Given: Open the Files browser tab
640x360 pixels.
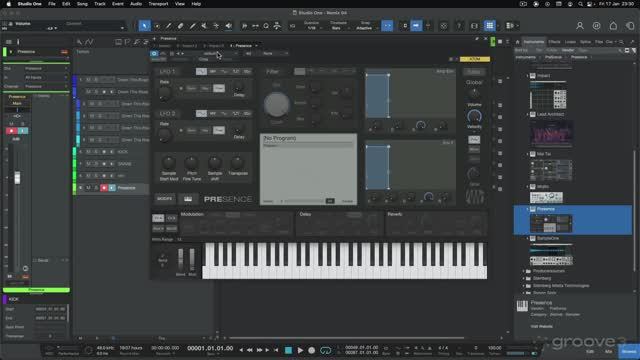Looking at the screenshot, I should click(599, 42).
